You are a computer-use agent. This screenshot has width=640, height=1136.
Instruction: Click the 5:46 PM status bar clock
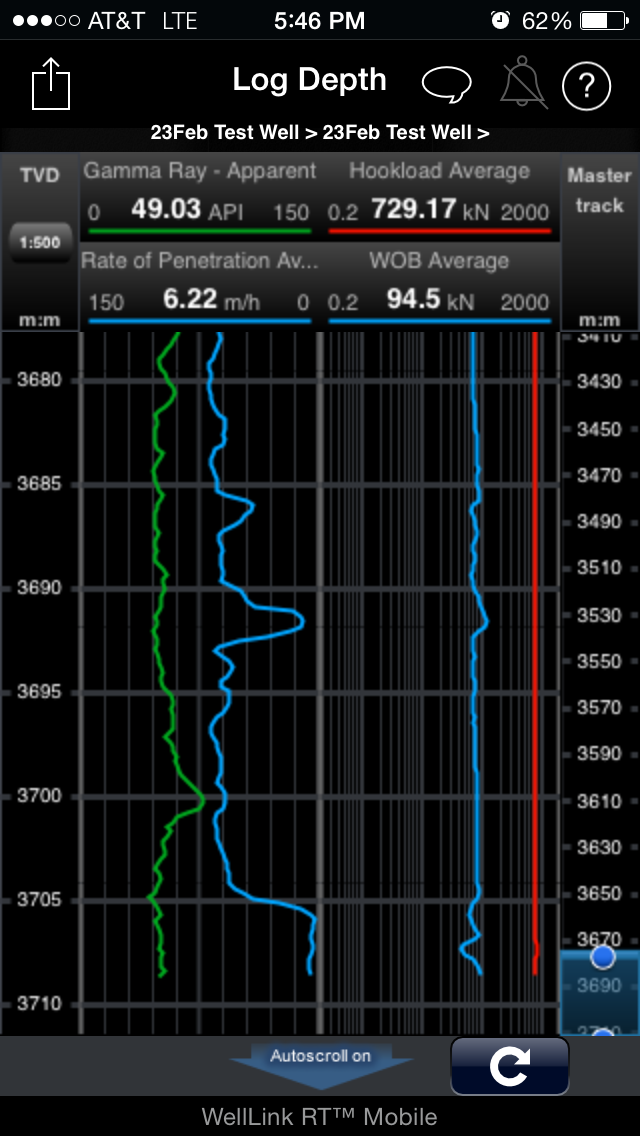click(x=320, y=21)
